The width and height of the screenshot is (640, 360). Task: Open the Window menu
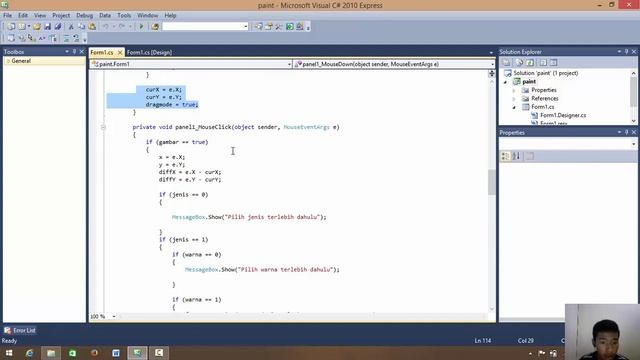(x=147, y=16)
